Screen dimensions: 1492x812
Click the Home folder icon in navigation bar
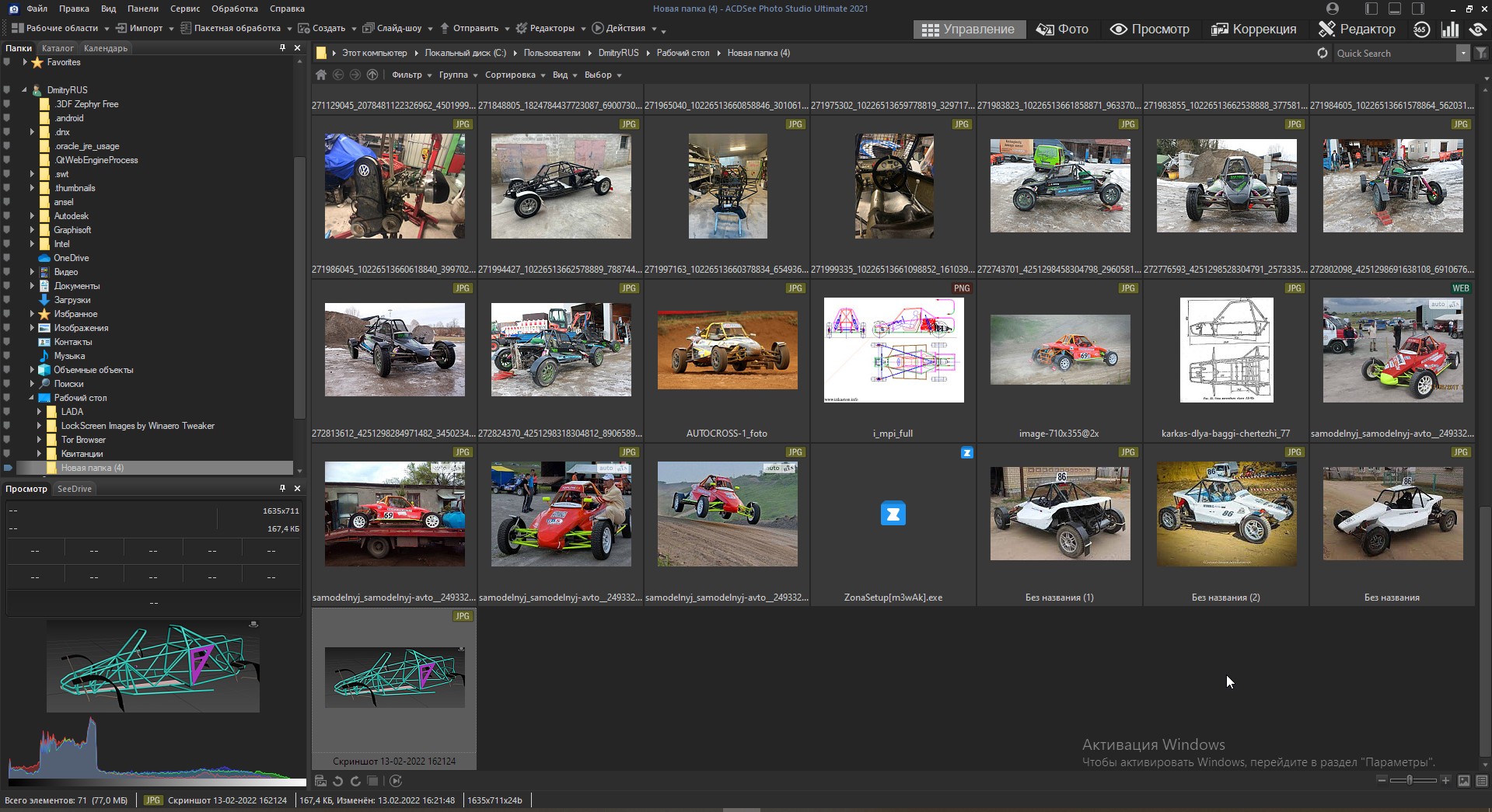[x=320, y=75]
